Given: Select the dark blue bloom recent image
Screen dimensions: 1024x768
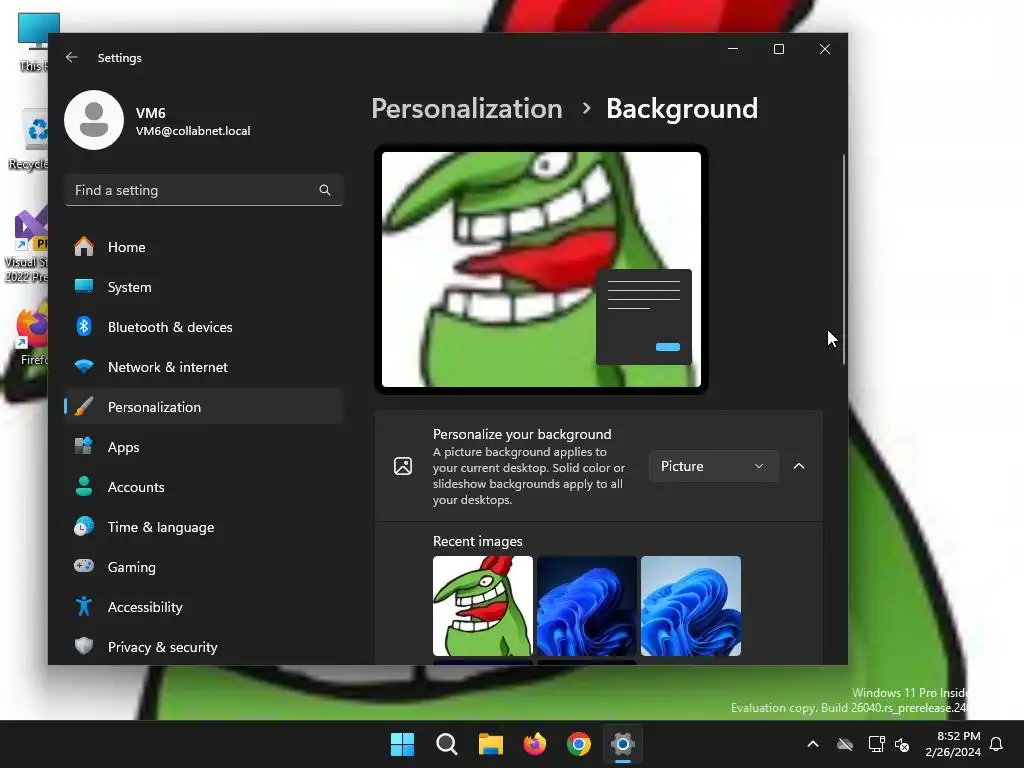Looking at the screenshot, I should (x=586, y=606).
